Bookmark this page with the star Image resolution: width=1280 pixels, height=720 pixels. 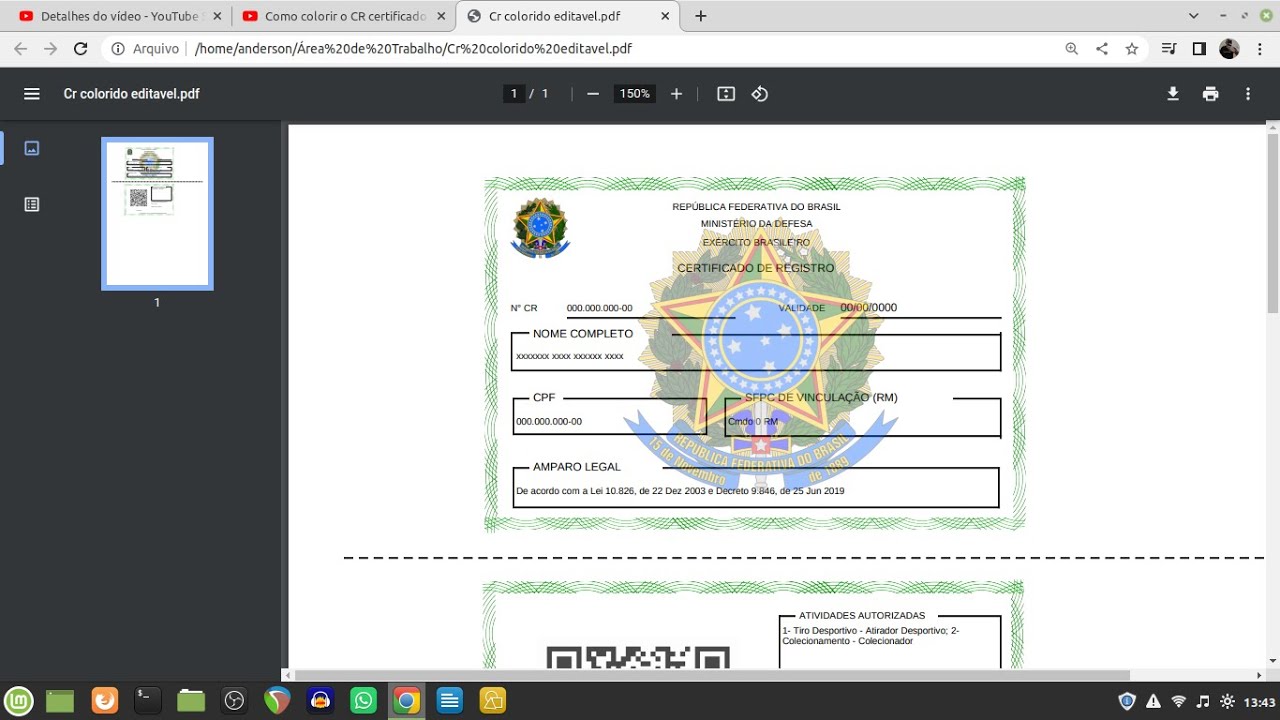pyautogui.click(x=1132, y=48)
